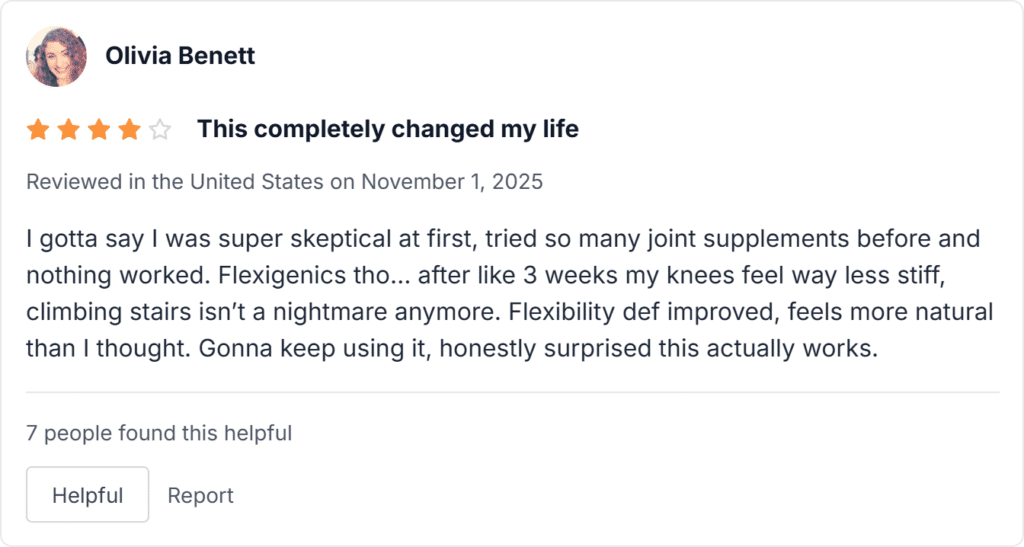Click 'United States' in the review location
Screen dimensions: 1024x547
coord(257,181)
